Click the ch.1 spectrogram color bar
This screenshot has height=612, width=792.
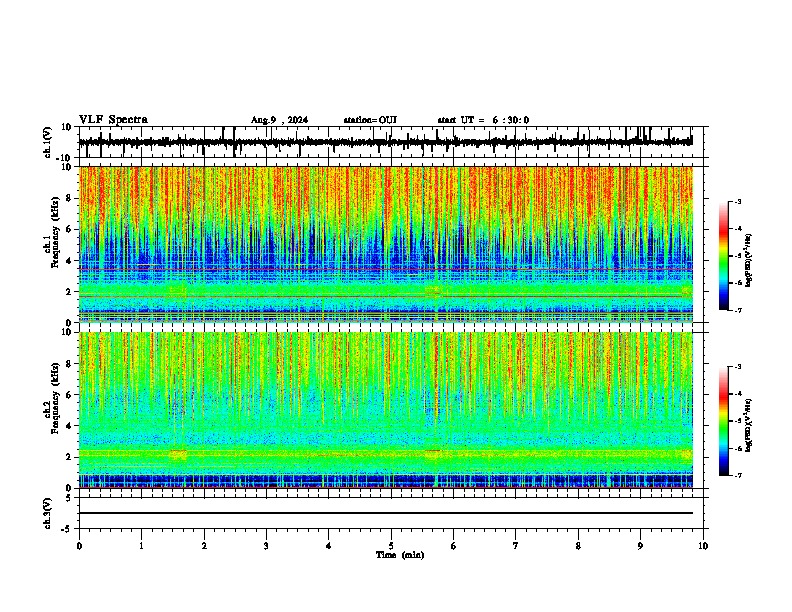(724, 256)
